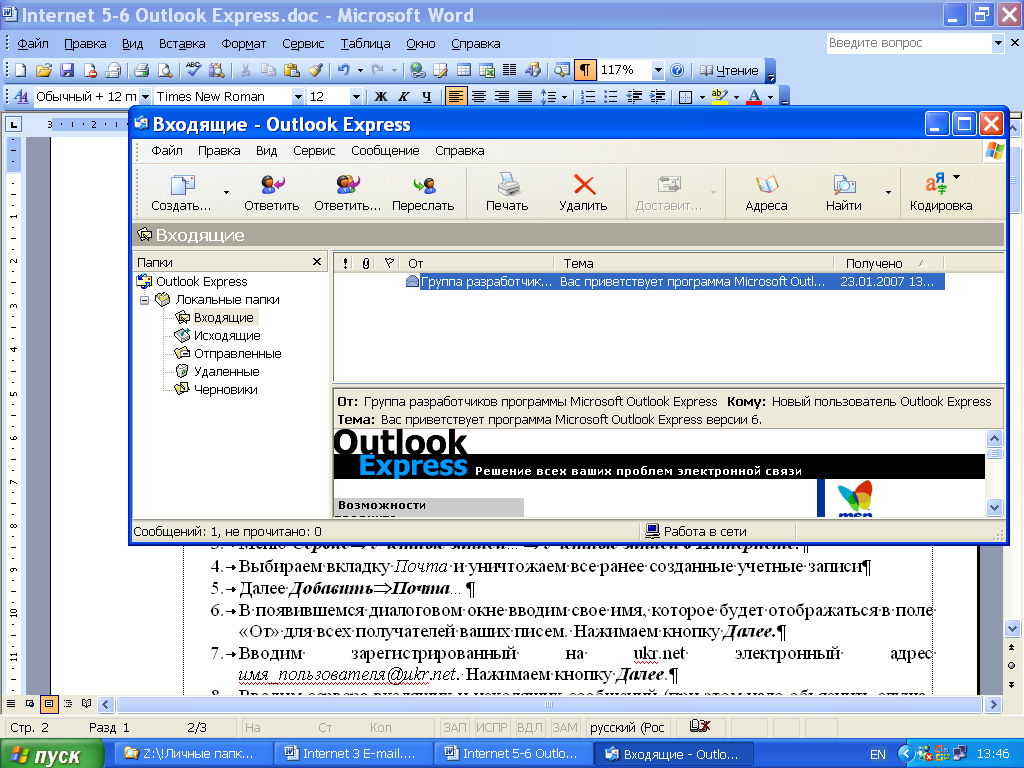This screenshot has height=768, width=1024.
Task: Open the Адреса address book
Action: (766, 193)
